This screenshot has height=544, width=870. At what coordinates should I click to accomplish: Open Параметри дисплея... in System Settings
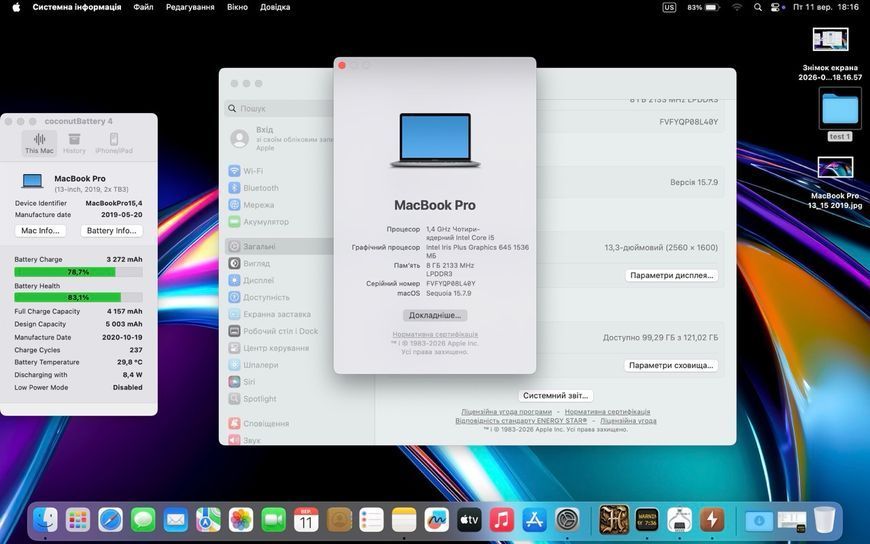671,275
